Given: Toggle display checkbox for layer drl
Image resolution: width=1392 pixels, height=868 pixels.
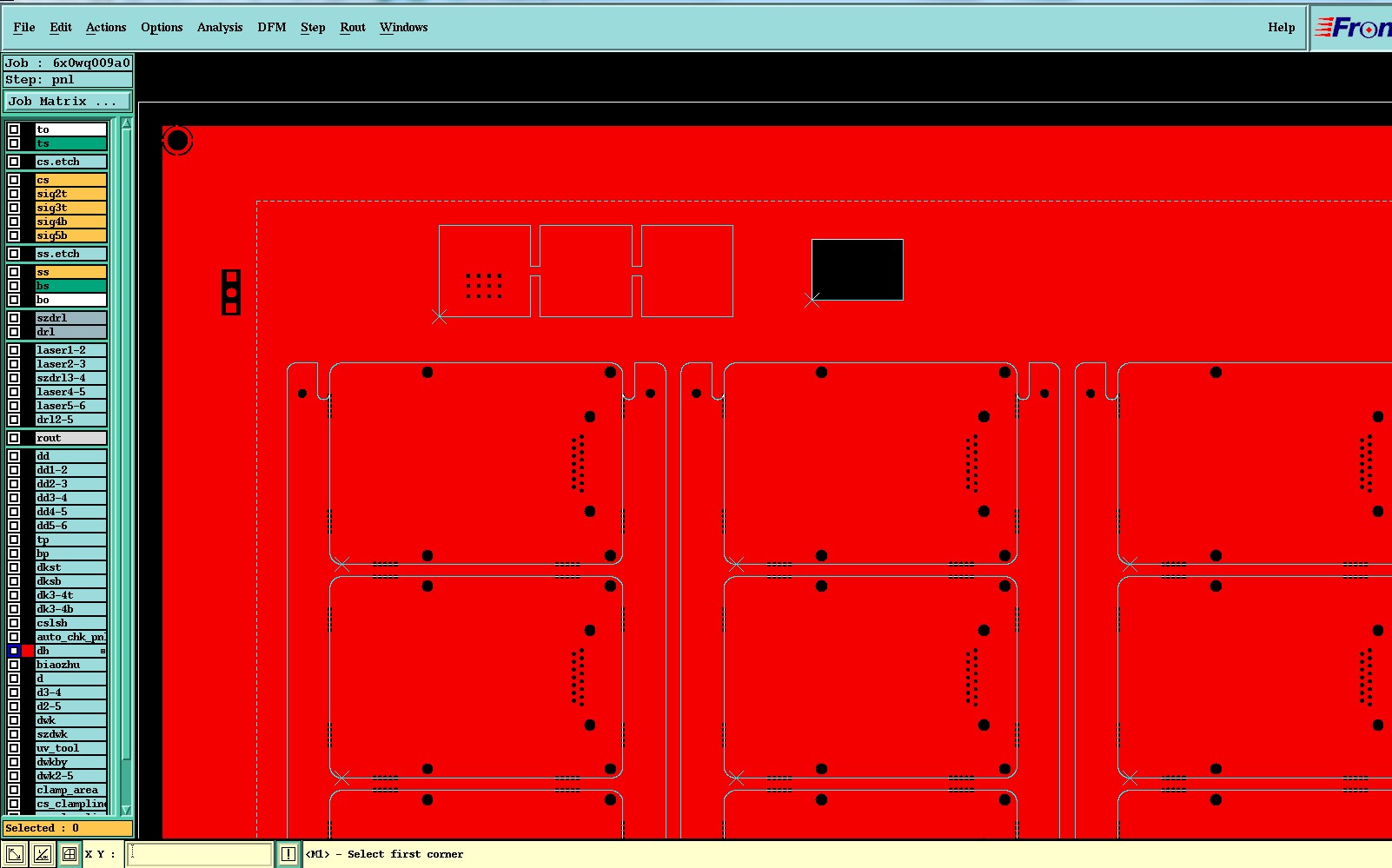Looking at the screenshot, I should 14,332.
